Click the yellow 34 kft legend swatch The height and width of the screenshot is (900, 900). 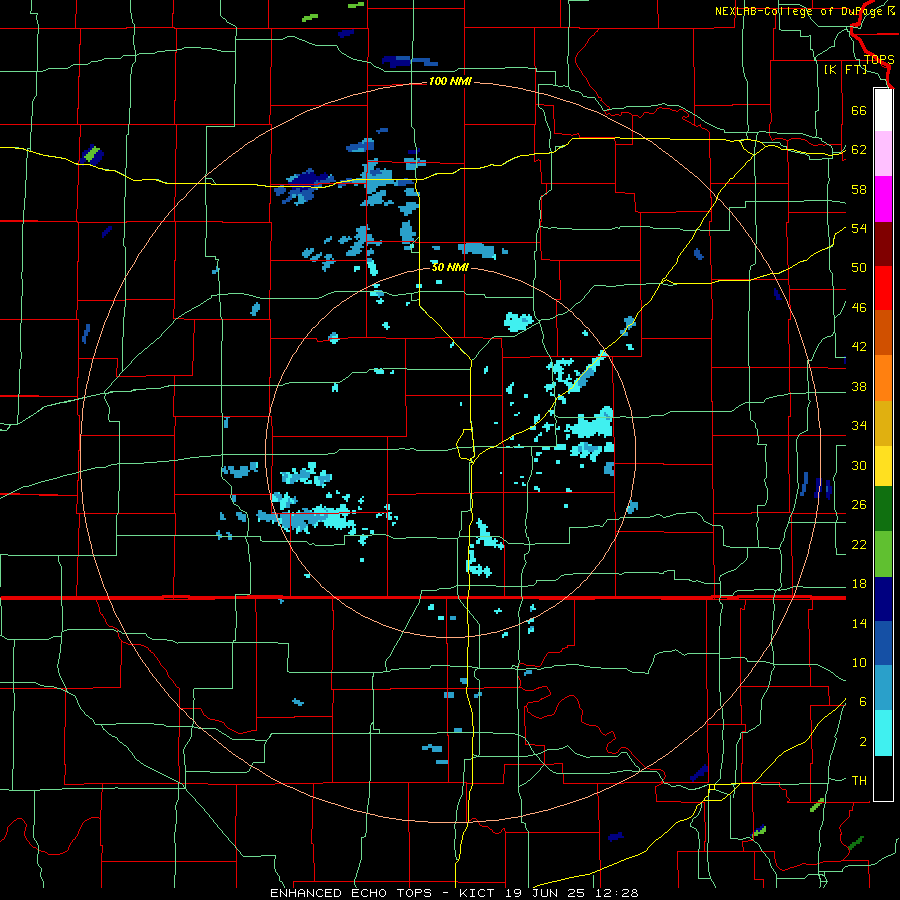883,466
